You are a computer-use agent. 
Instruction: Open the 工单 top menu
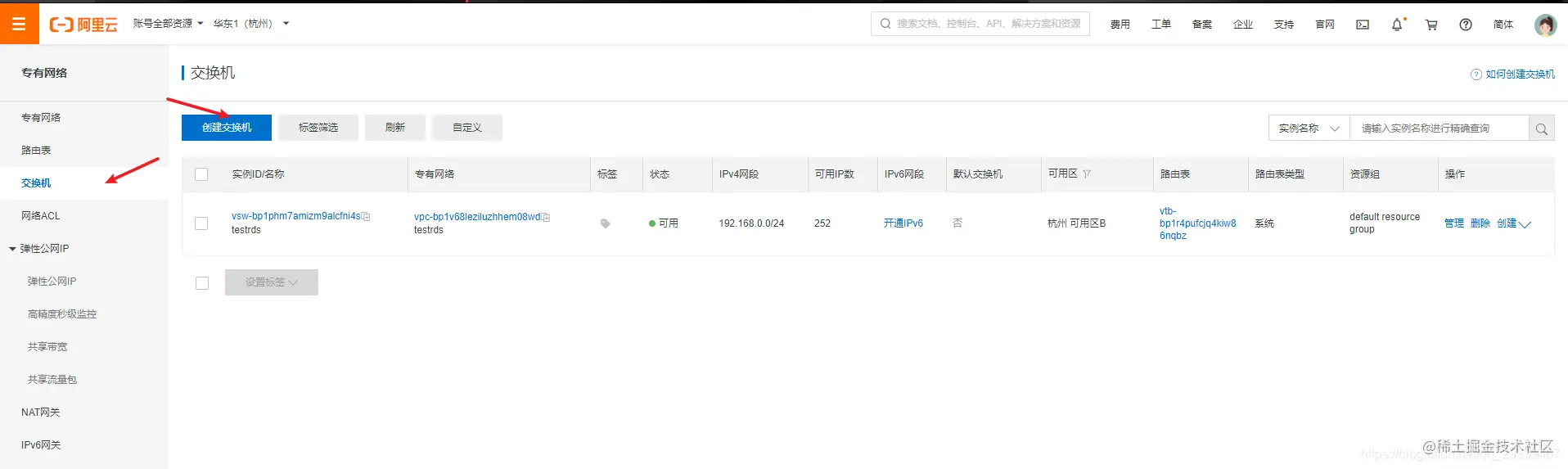click(x=1161, y=25)
